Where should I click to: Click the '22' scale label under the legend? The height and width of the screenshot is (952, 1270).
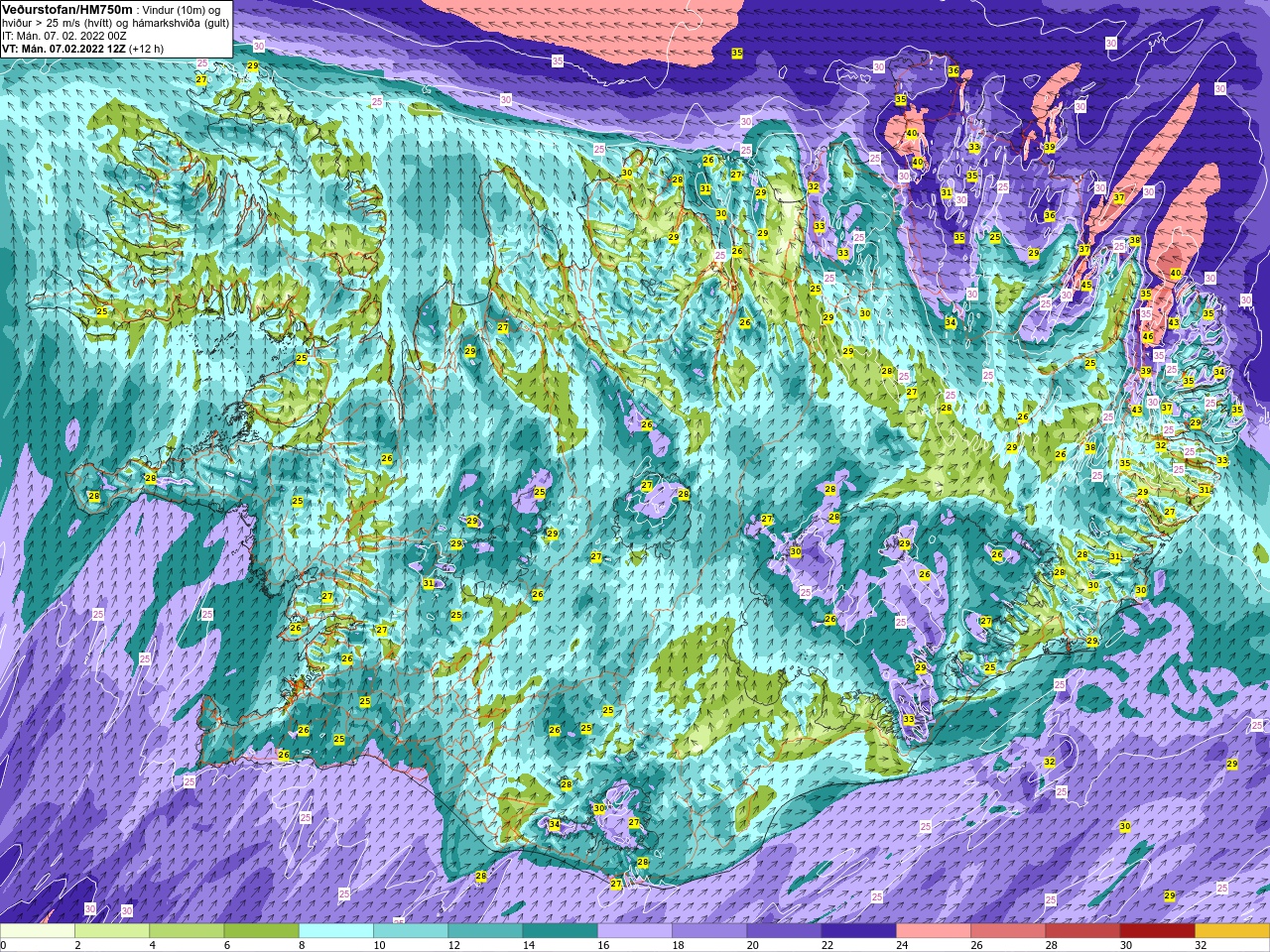click(x=827, y=945)
